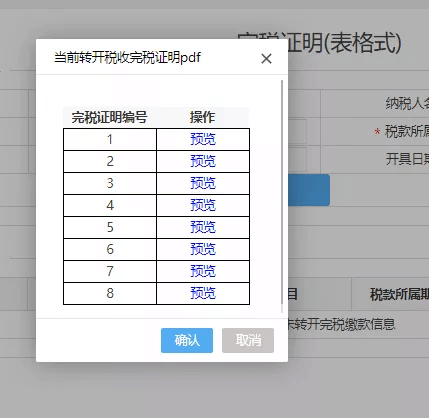This screenshot has height=418, width=429.
Task: Cancel with the 取消 button
Action: [248, 340]
